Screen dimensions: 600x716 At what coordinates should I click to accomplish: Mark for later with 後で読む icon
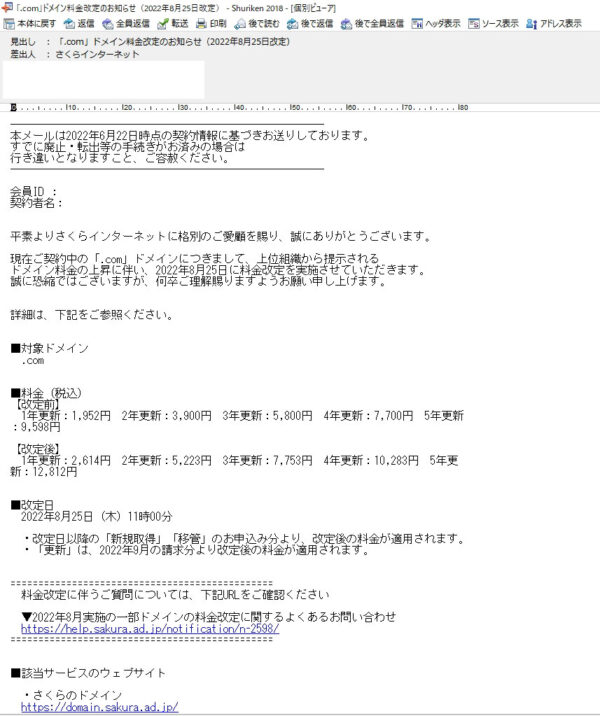click(240, 23)
